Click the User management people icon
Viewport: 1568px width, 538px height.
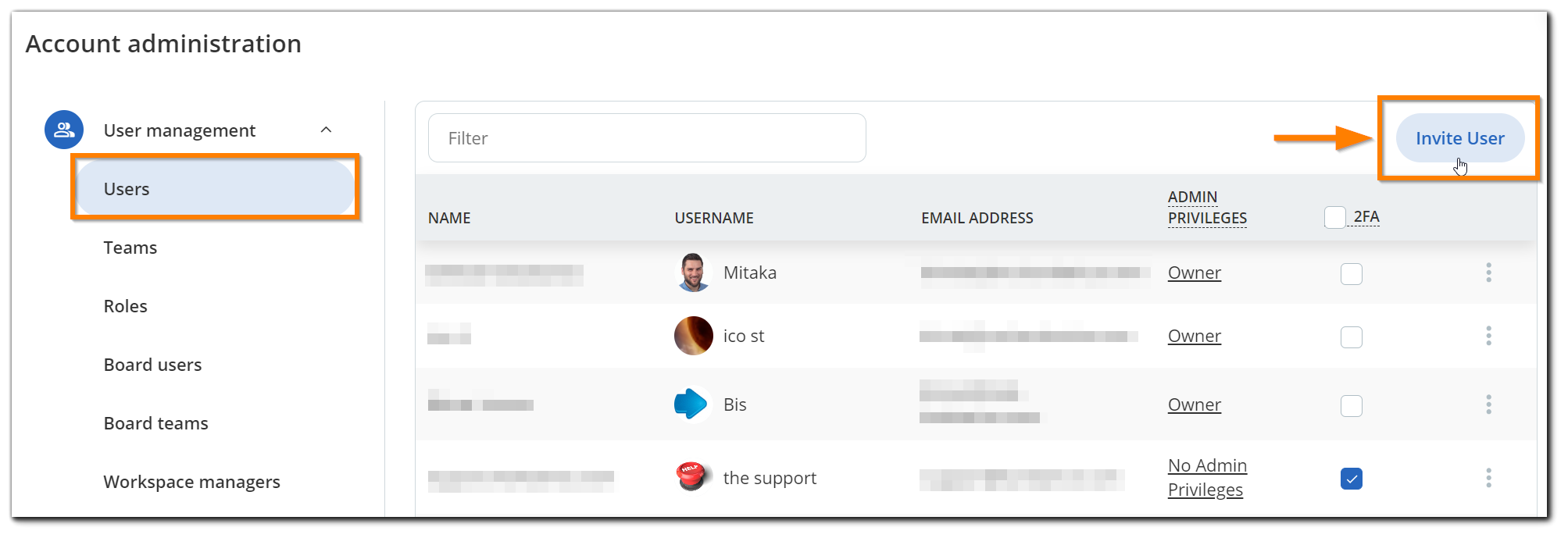pos(63,130)
